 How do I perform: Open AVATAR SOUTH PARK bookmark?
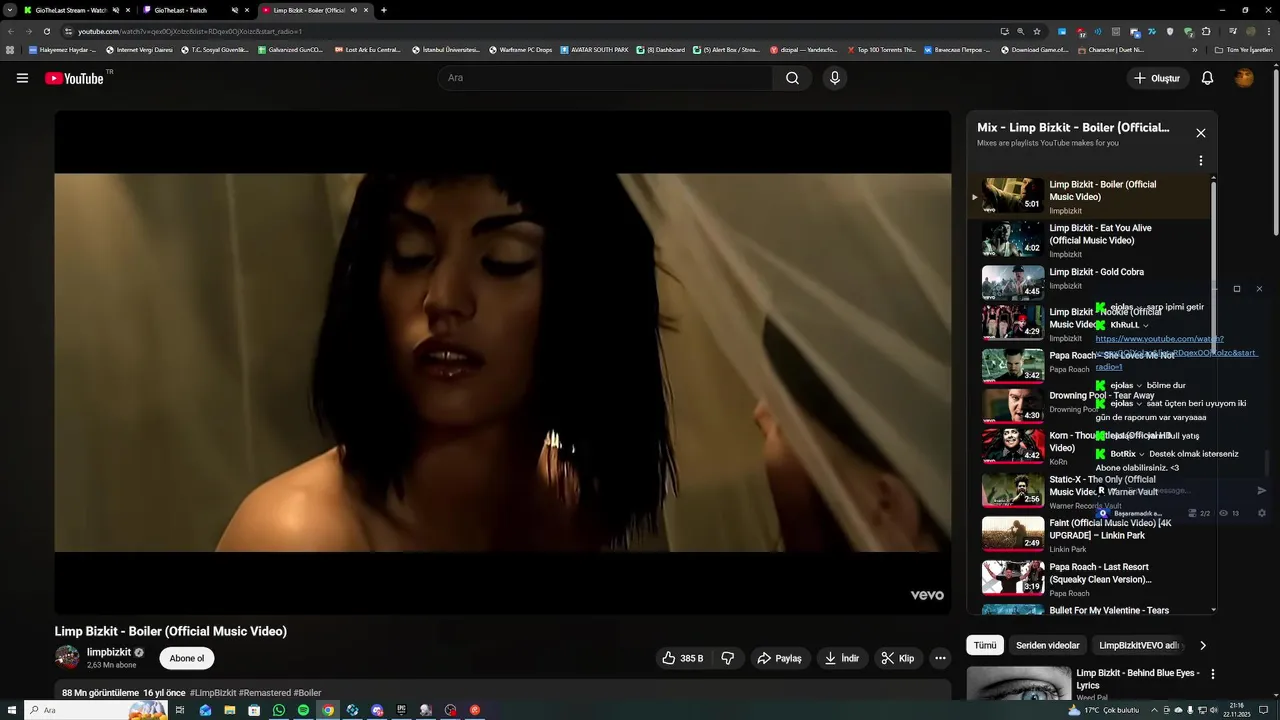point(594,49)
